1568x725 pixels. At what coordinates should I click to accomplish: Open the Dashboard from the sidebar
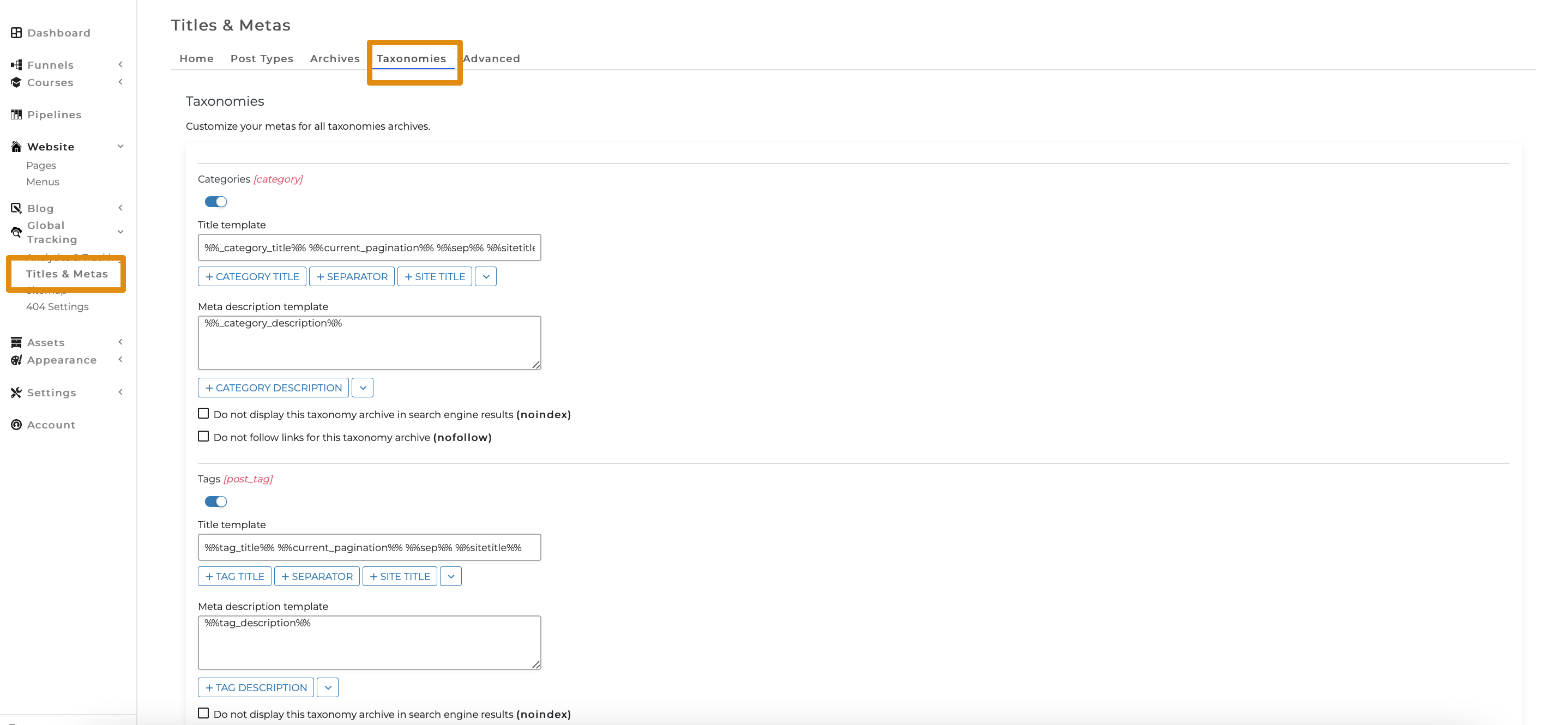(x=16, y=32)
